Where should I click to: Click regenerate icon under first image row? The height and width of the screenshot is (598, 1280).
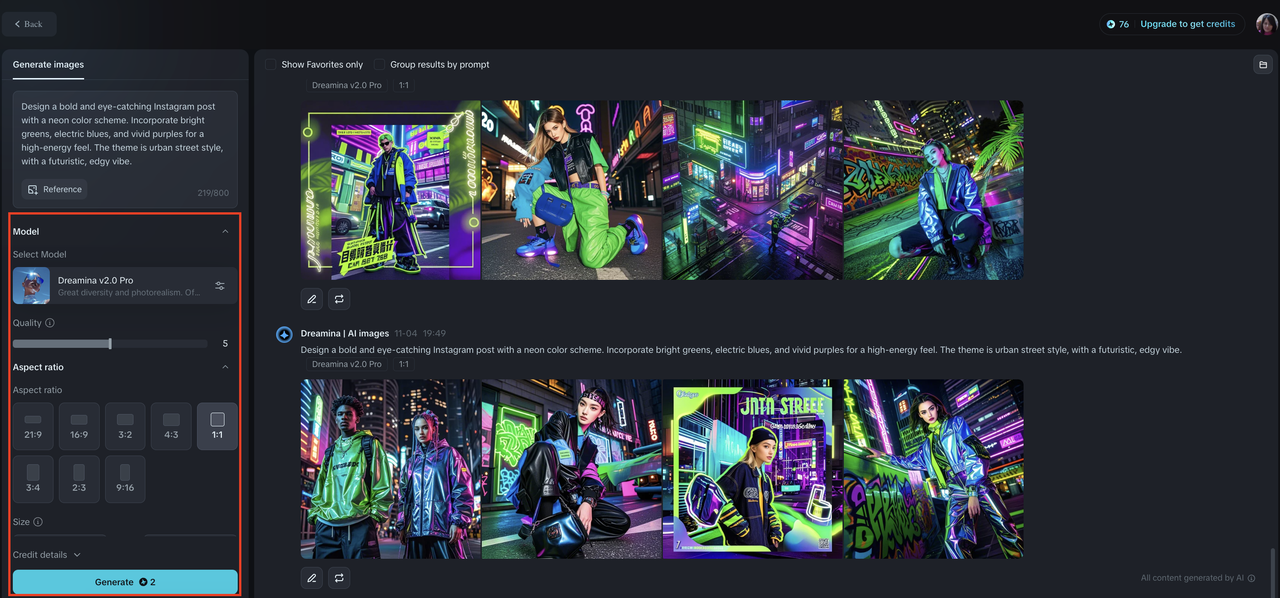click(339, 299)
